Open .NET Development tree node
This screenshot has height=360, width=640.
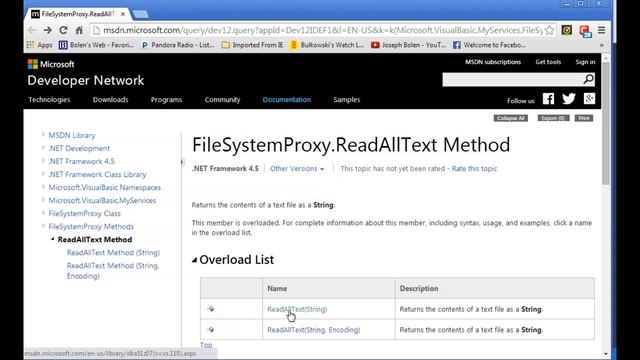click(79, 148)
